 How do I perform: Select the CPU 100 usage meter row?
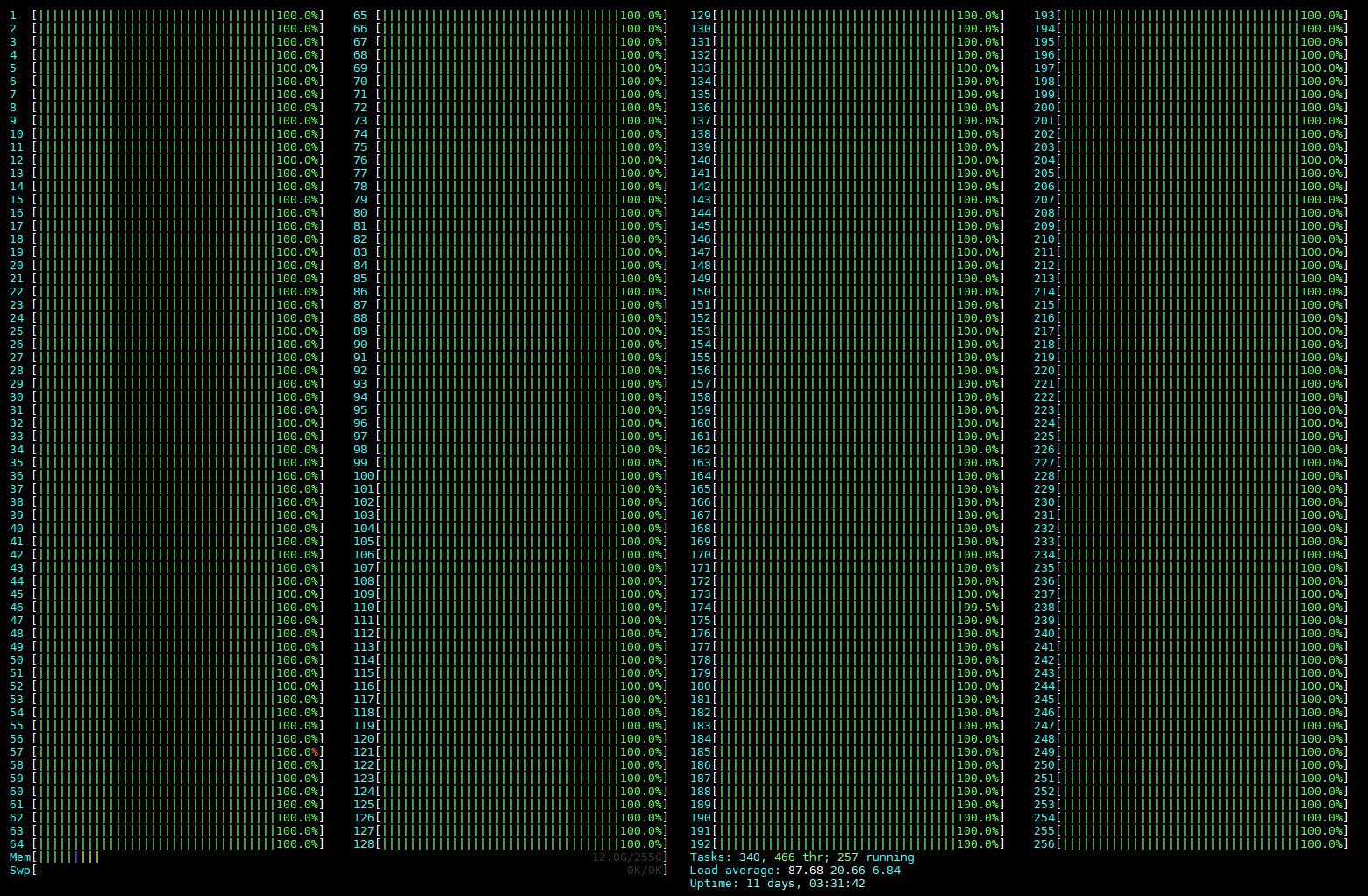tap(510, 476)
